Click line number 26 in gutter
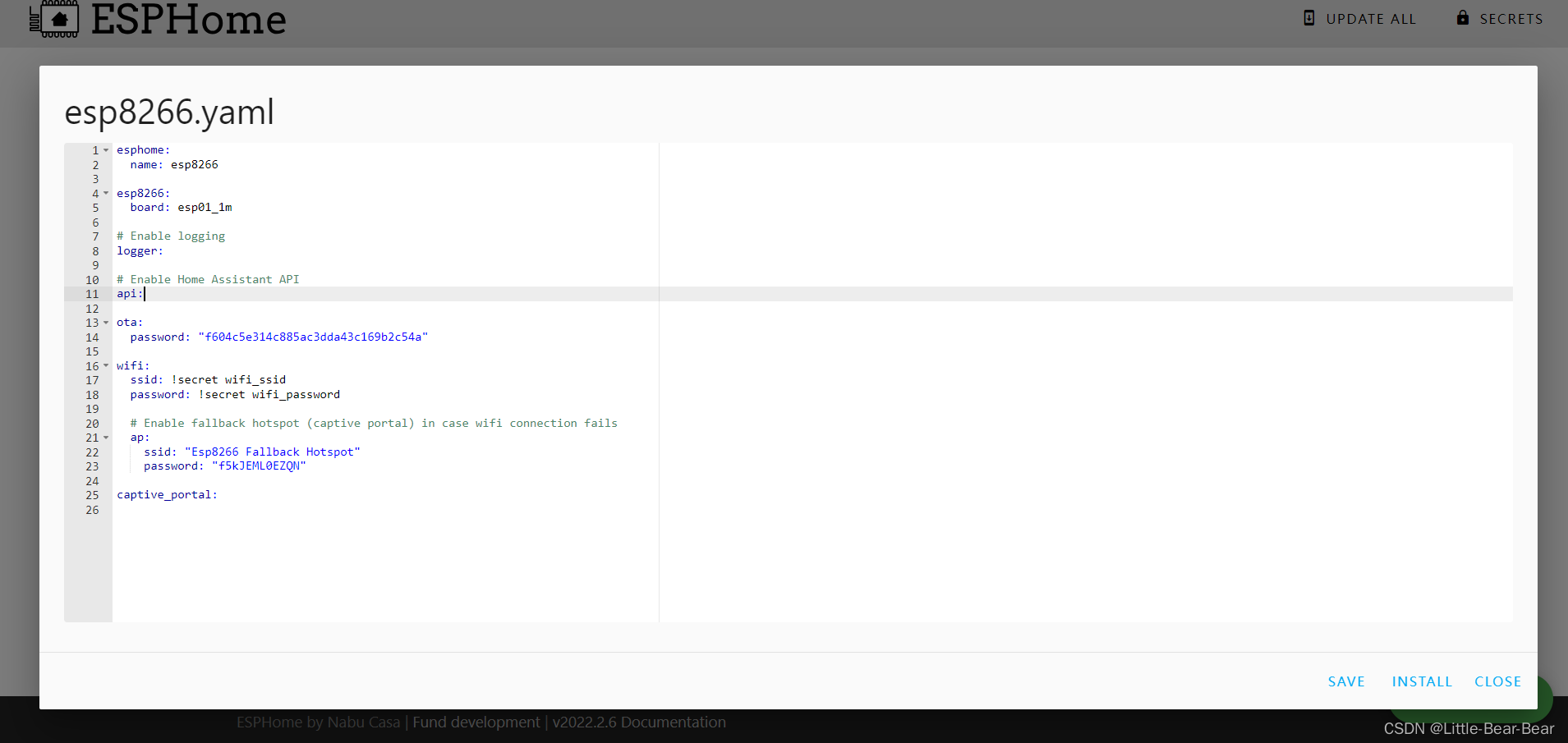The image size is (1568, 743). coord(92,510)
